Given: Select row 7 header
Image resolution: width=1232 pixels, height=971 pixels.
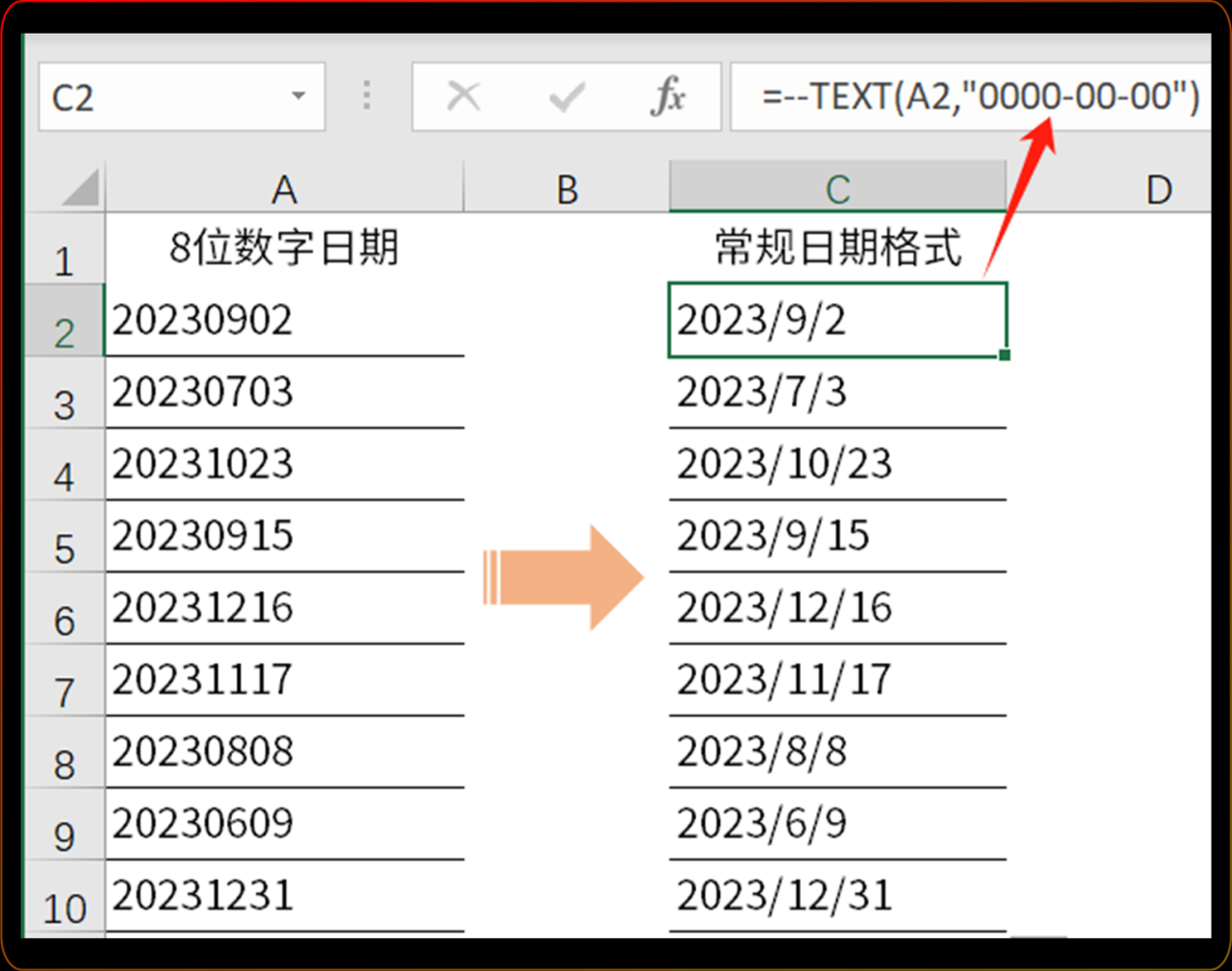Looking at the screenshot, I should (64, 681).
